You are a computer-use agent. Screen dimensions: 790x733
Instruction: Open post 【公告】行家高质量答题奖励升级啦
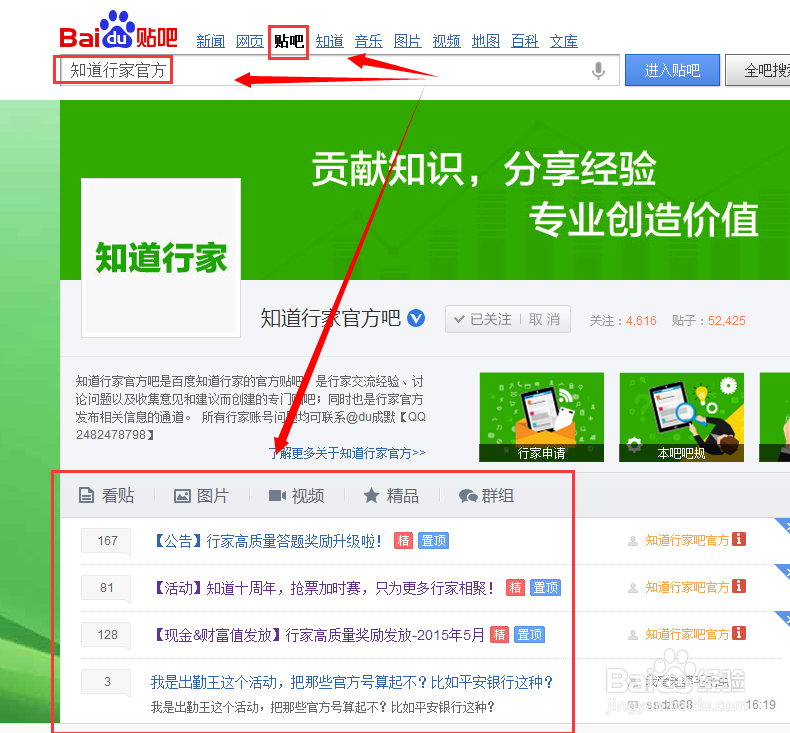tap(267, 541)
